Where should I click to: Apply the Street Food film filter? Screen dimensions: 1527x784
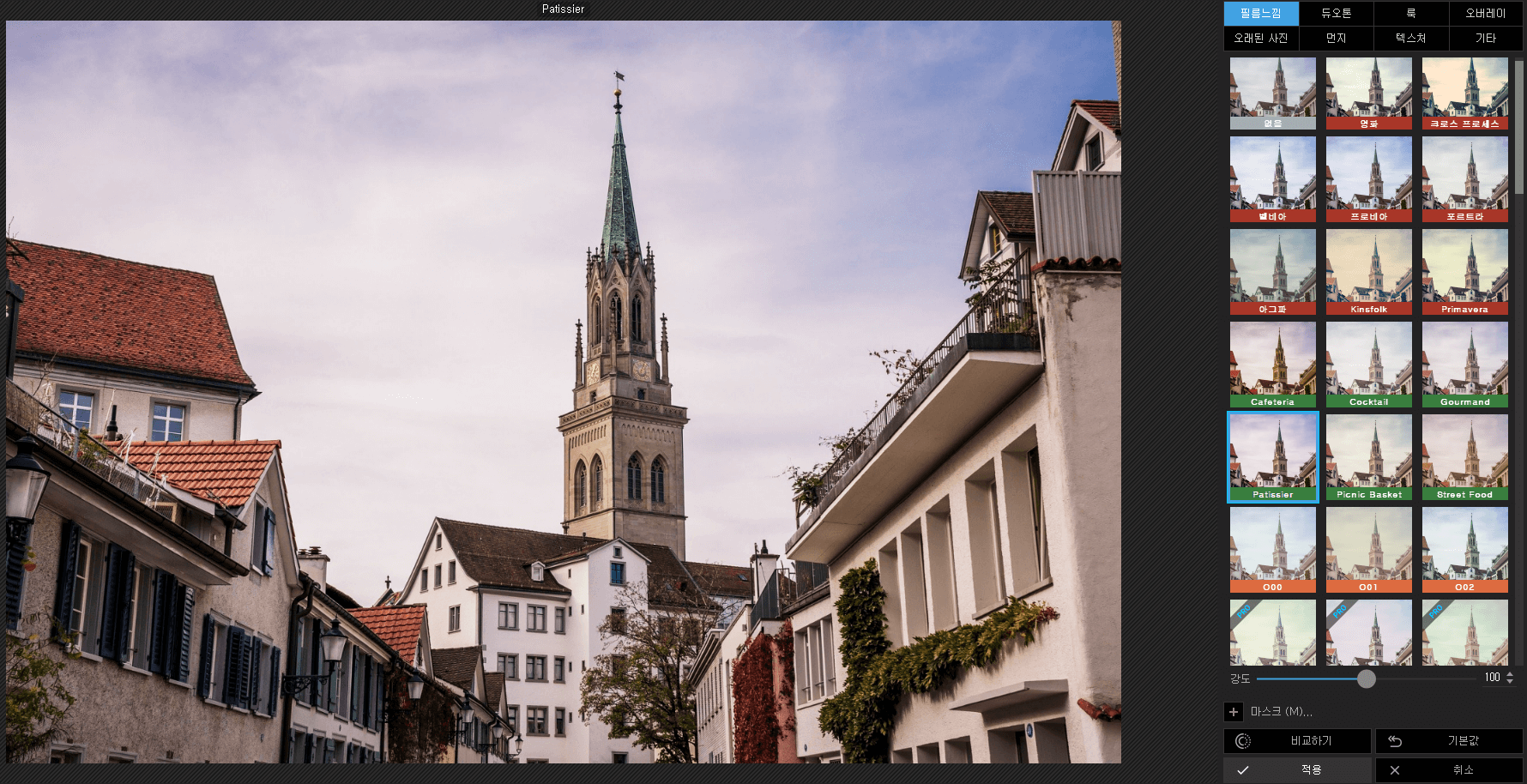[x=1464, y=457]
